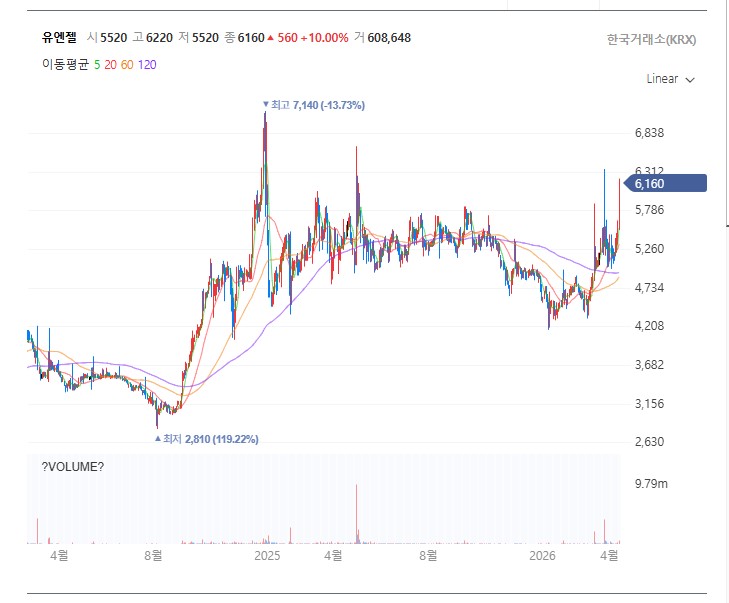Click the current price tag 6,160
The height and width of the screenshot is (603, 729).
coord(665,184)
